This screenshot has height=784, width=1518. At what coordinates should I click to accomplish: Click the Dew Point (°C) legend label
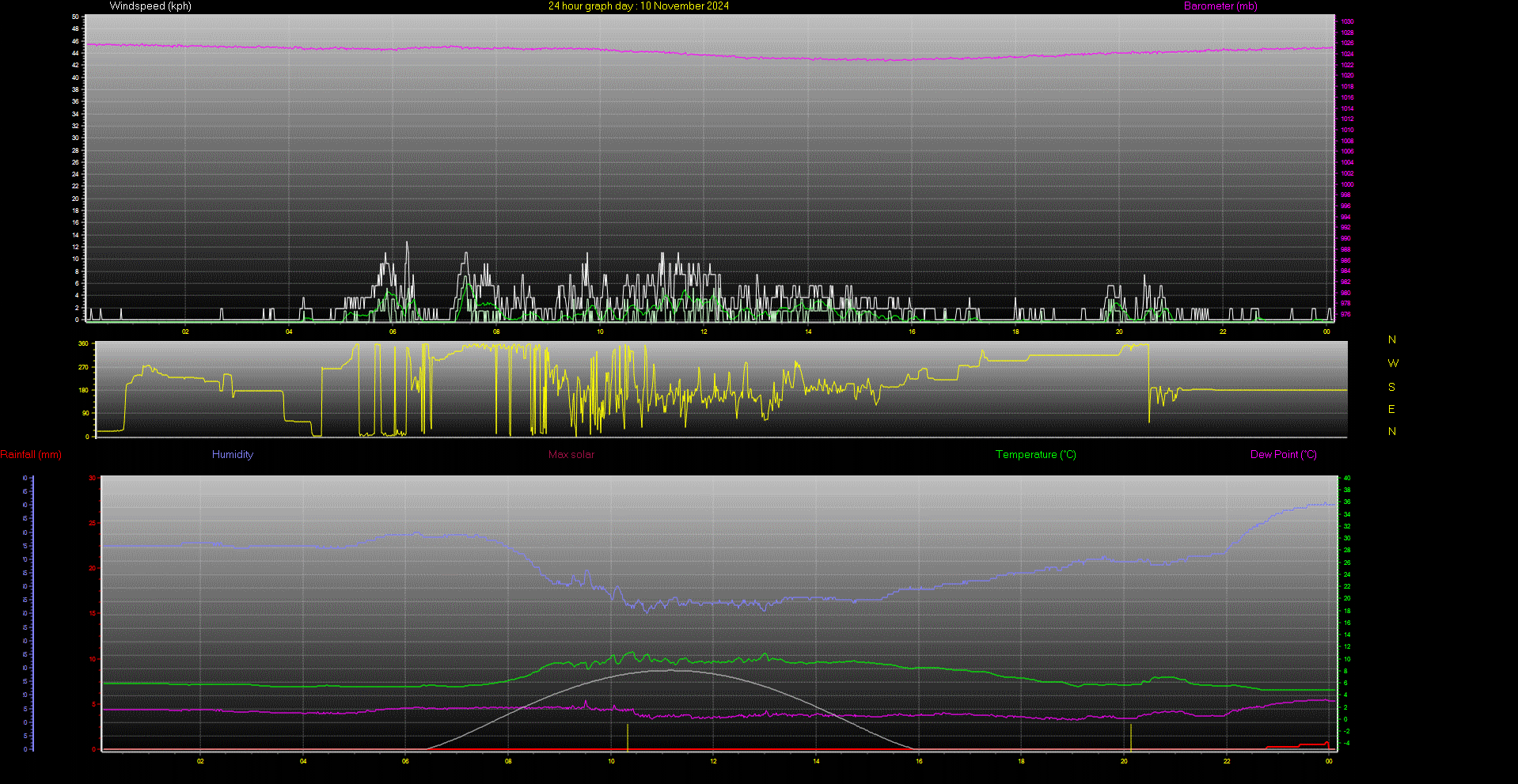tap(1284, 455)
